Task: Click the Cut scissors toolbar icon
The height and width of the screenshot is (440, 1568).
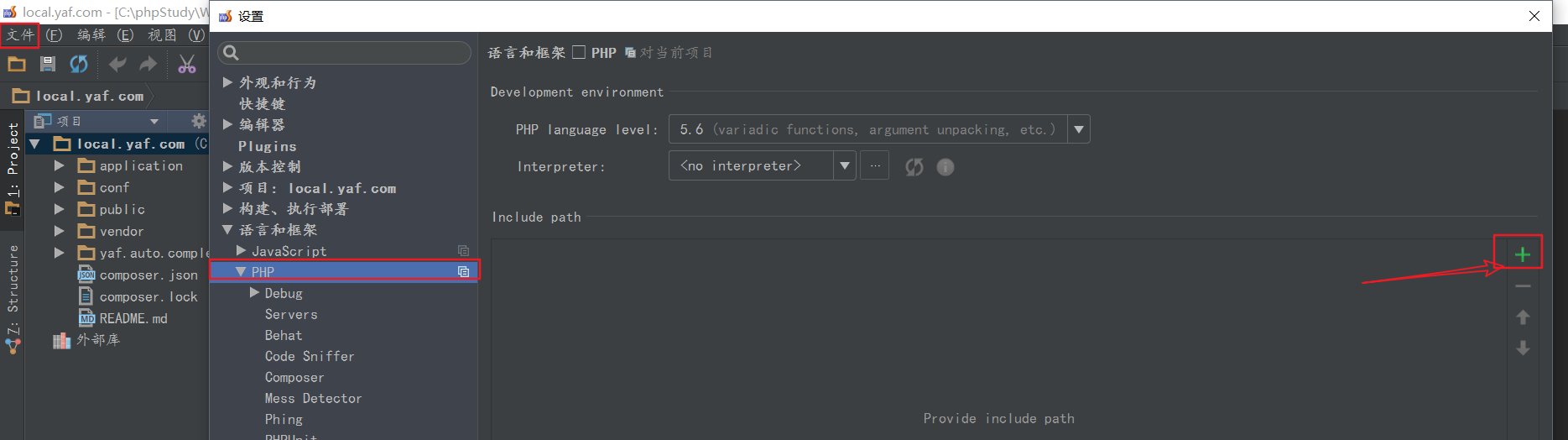Action: point(186,64)
